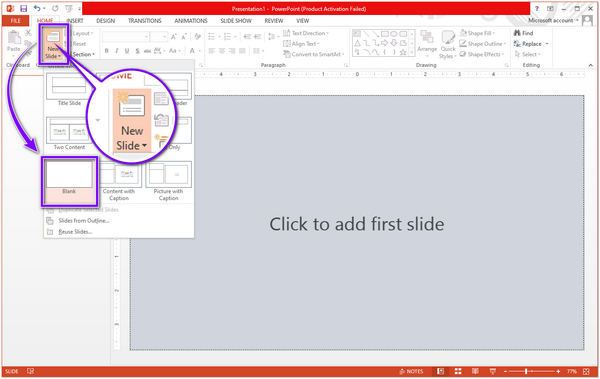The image size is (600, 379).
Task: Click the account avatar picture
Action: click(x=587, y=21)
